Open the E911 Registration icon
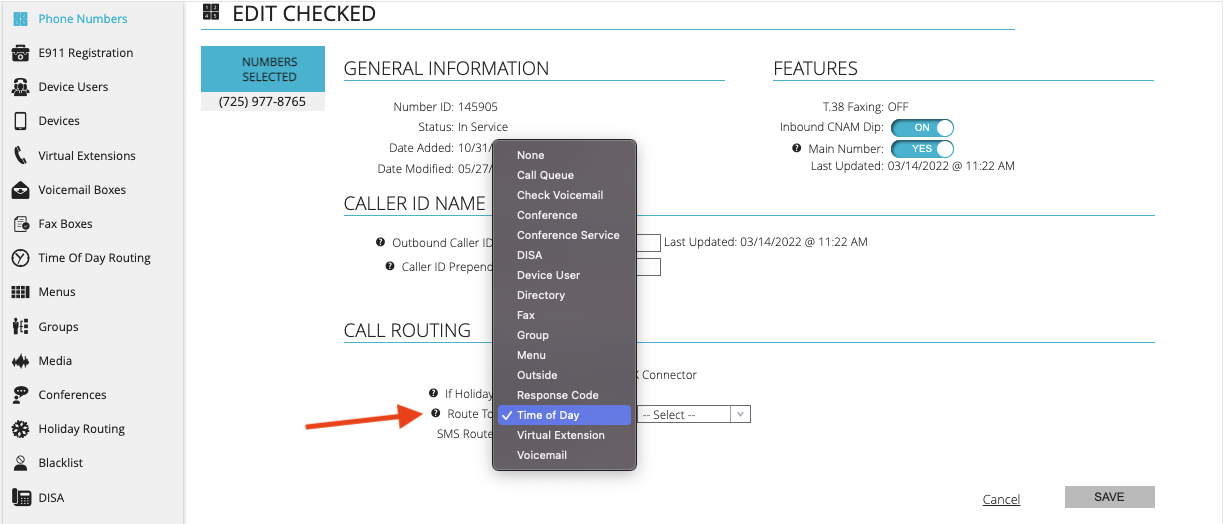1223x524 pixels. [x=20, y=53]
